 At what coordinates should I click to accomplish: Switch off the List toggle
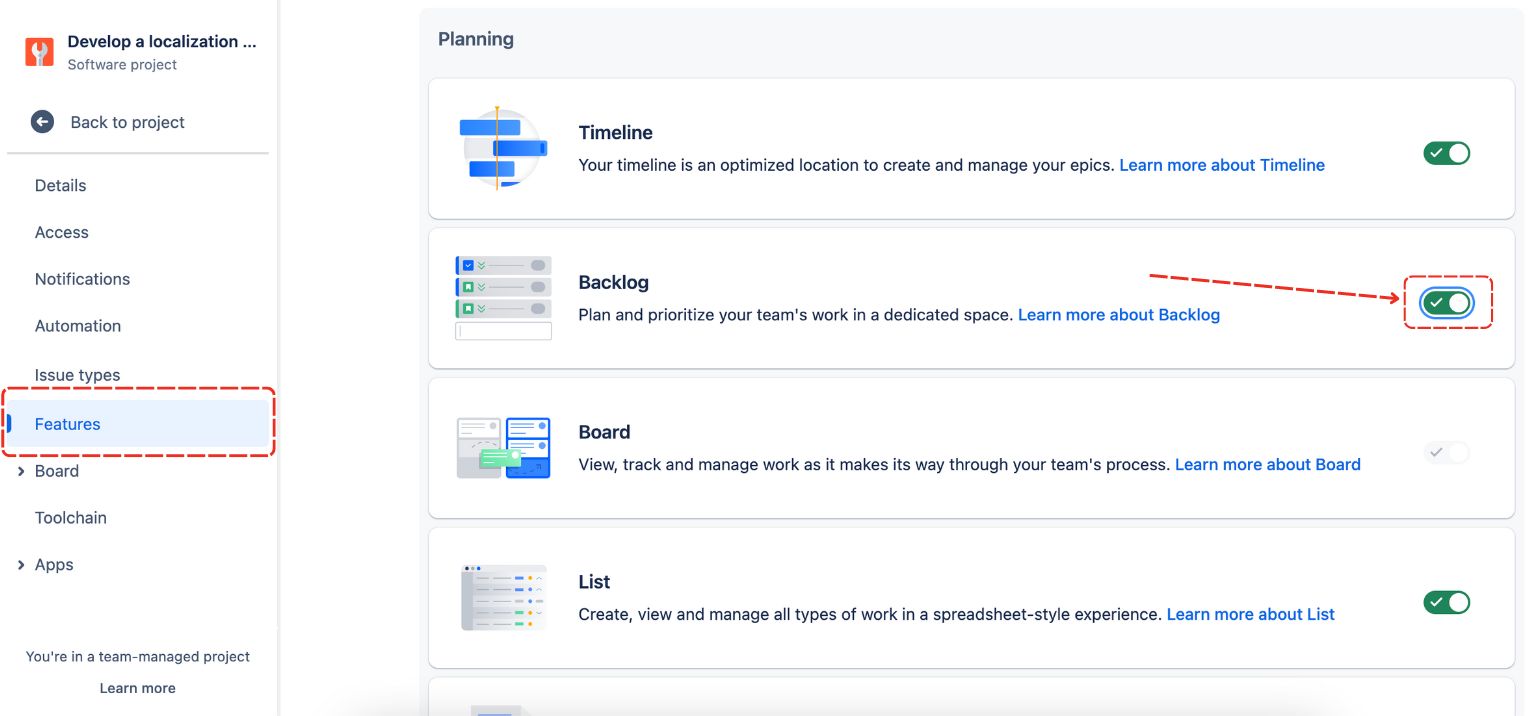(x=1446, y=602)
